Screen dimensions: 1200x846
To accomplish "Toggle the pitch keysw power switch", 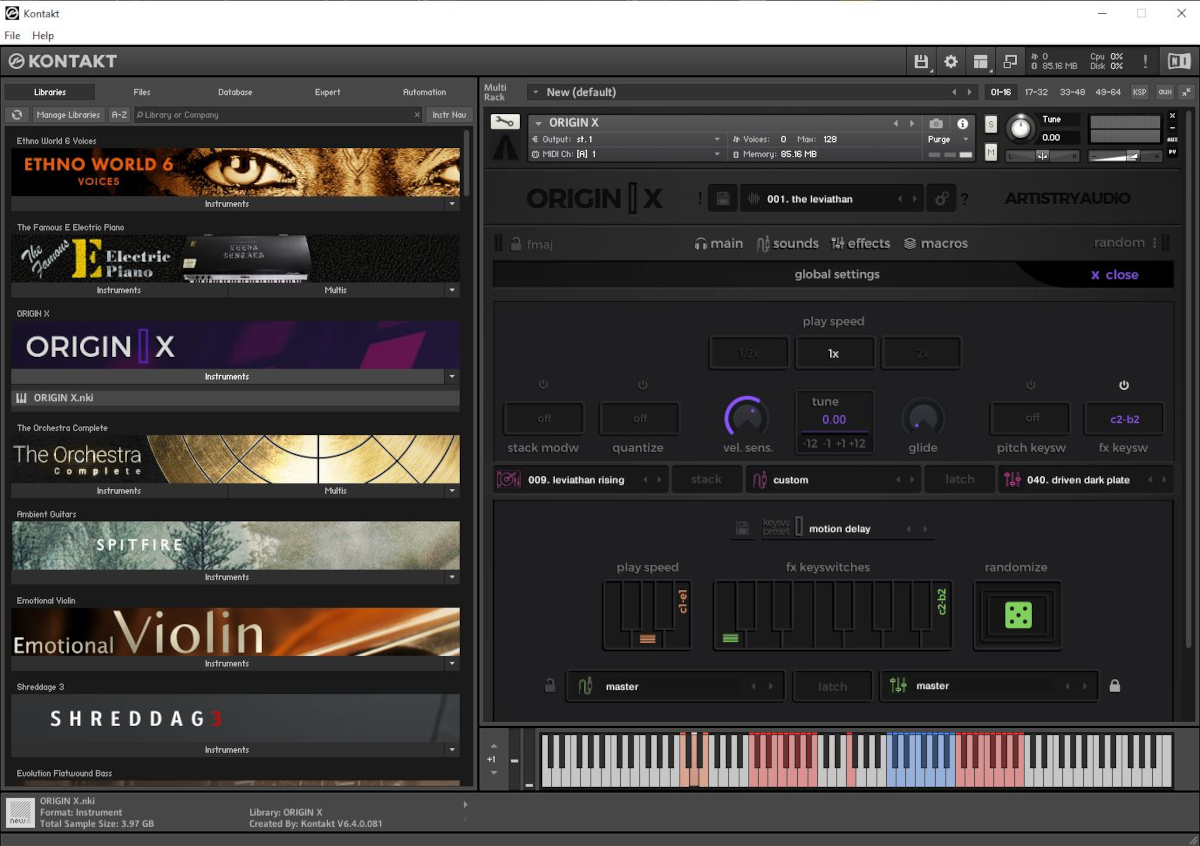I will pyautogui.click(x=1031, y=385).
